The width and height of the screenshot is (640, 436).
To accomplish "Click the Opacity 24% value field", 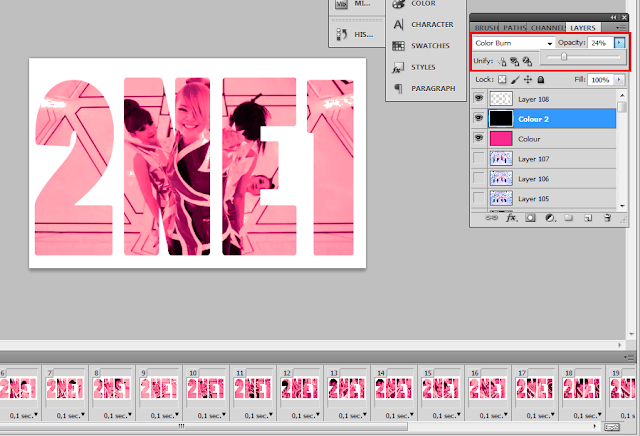I will [600, 43].
